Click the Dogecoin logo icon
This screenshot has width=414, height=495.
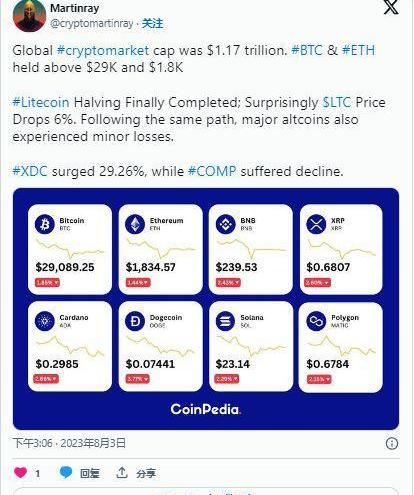point(135,321)
